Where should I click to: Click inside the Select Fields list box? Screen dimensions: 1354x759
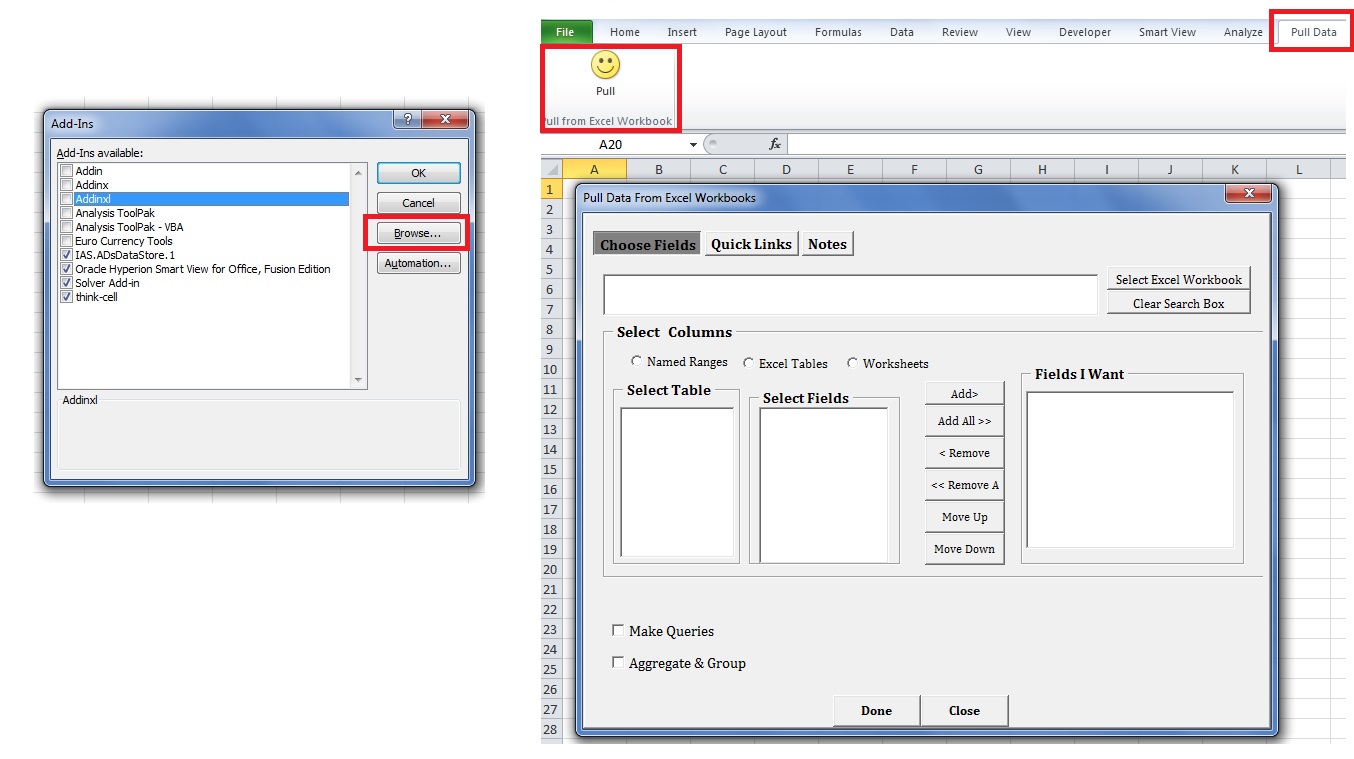824,484
